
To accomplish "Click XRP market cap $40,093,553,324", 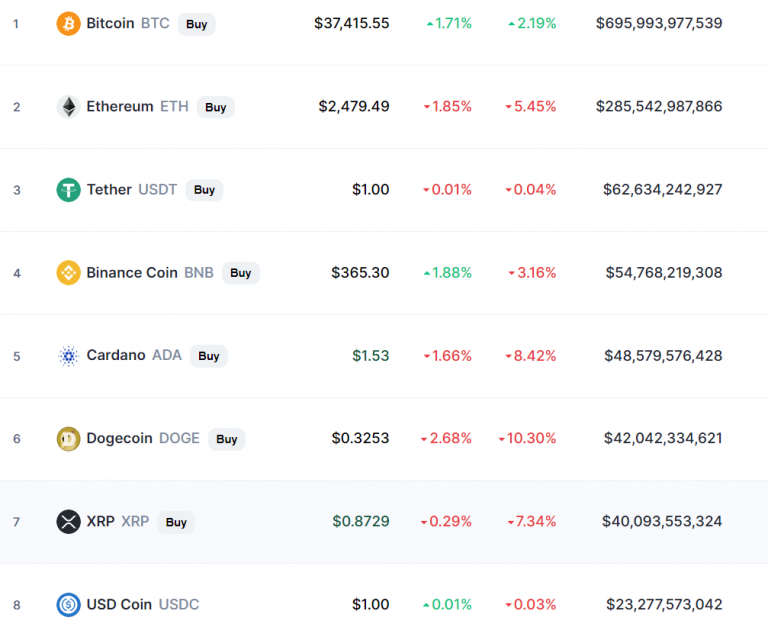I will click(662, 521).
